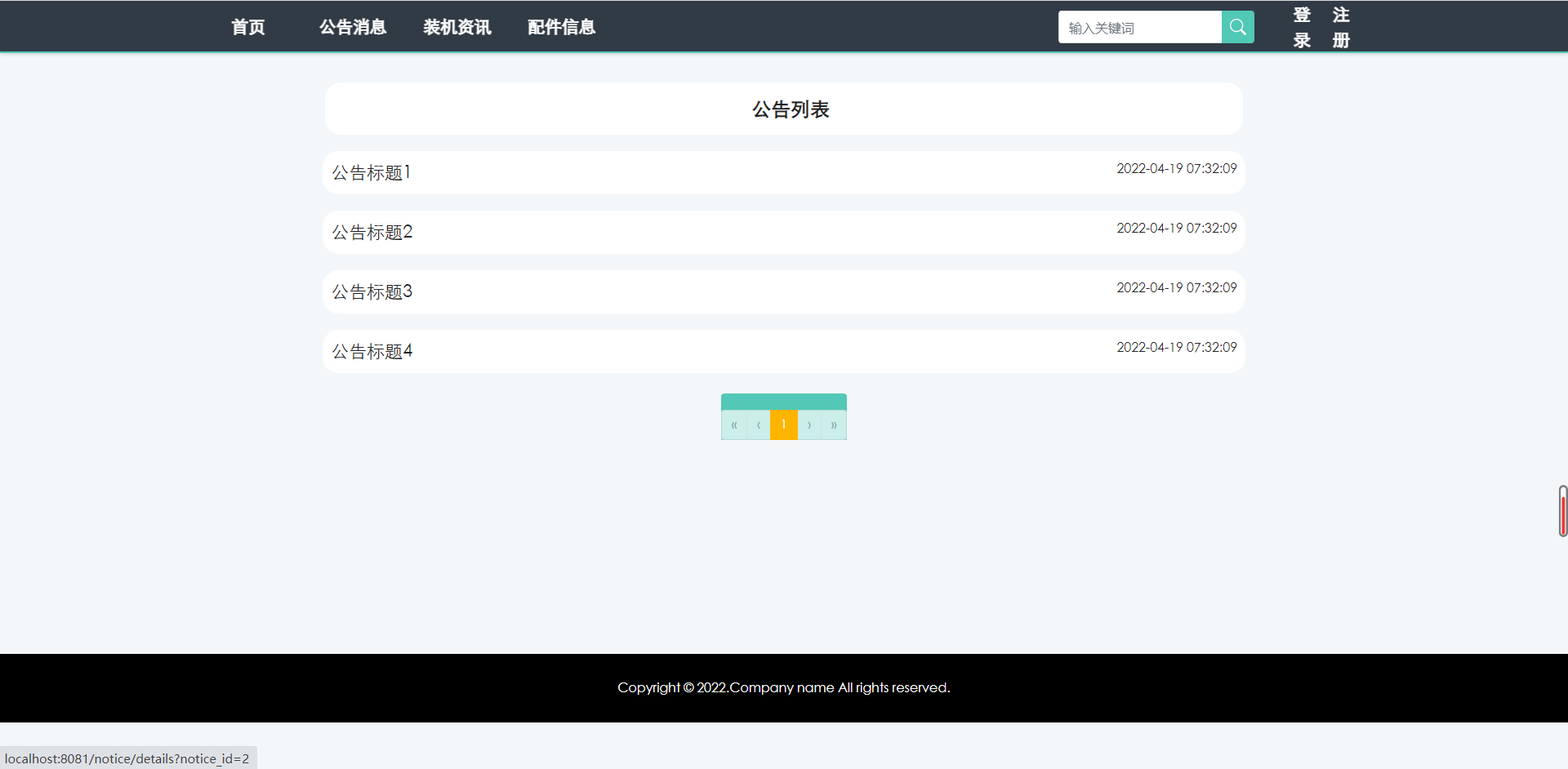This screenshot has height=769, width=1568.
Task: Open the 首页 navigation menu item
Action: tap(247, 27)
